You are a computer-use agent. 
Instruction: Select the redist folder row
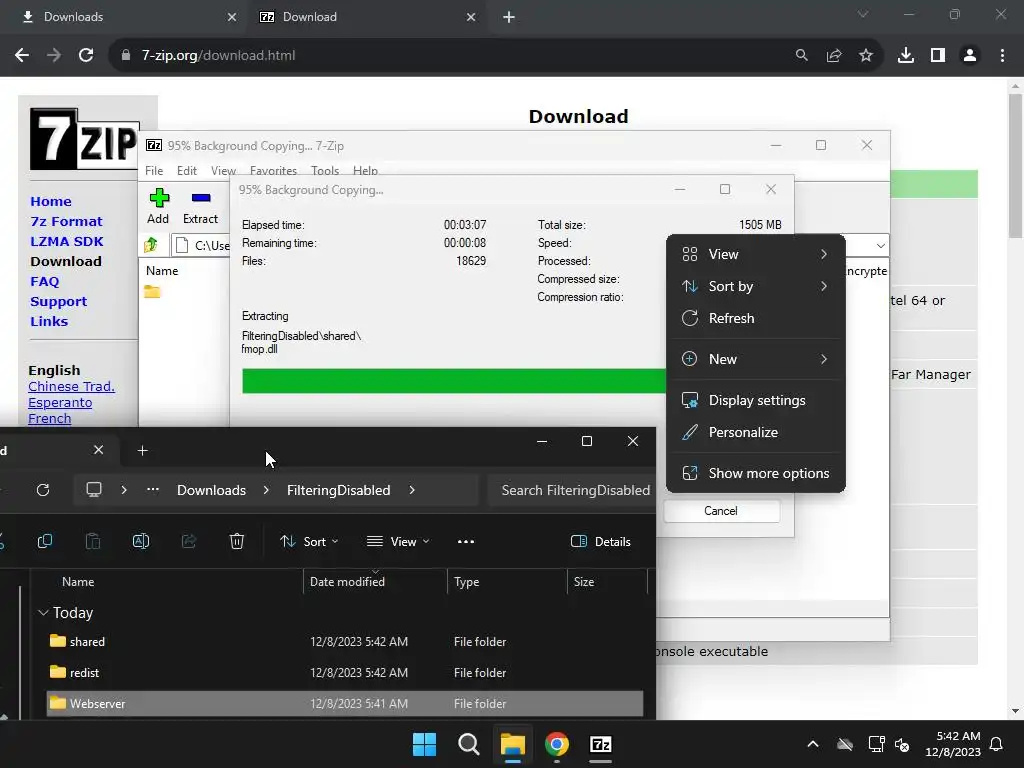click(345, 673)
